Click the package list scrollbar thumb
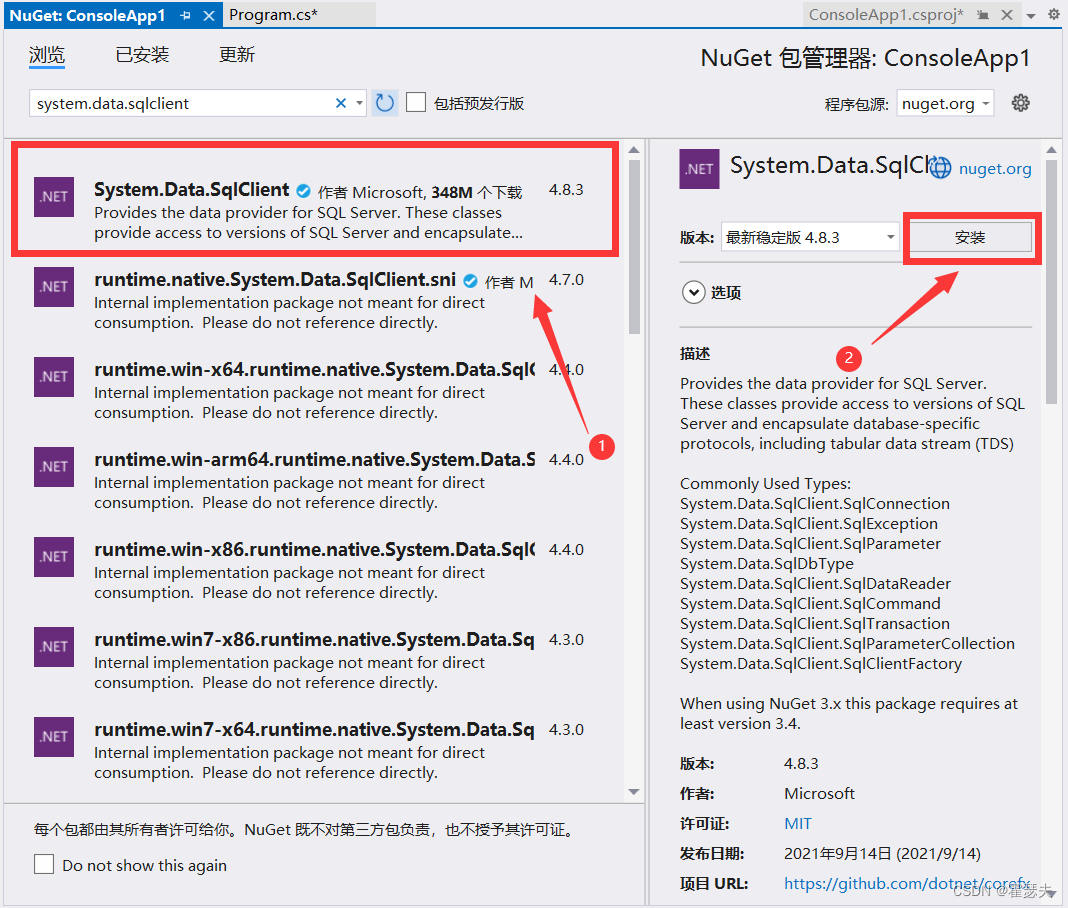Viewport: 1068px width, 908px height. pyautogui.click(x=634, y=247)
